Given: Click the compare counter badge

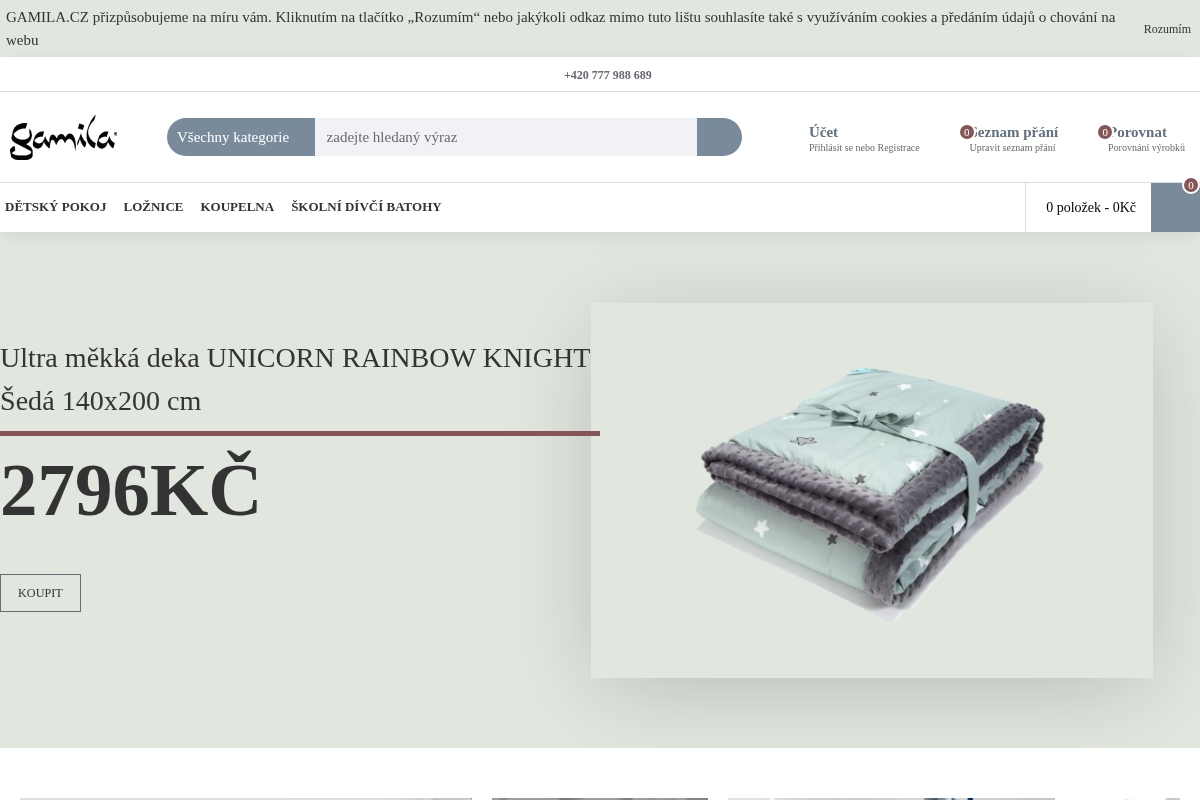Looking at the screenshot, I should point(1105,132).
